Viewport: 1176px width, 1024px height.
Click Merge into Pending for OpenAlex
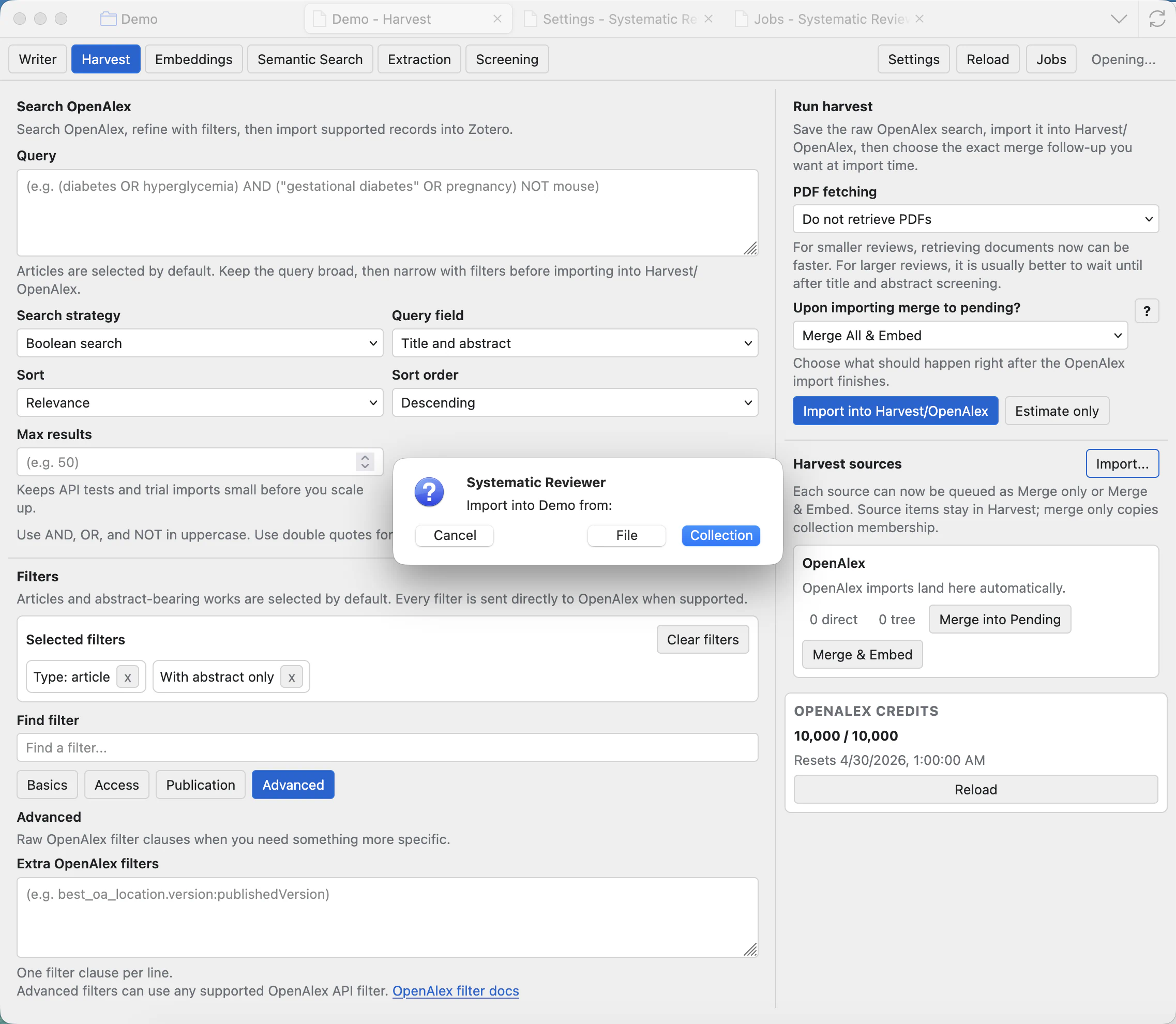click(x=1000, y=620)
